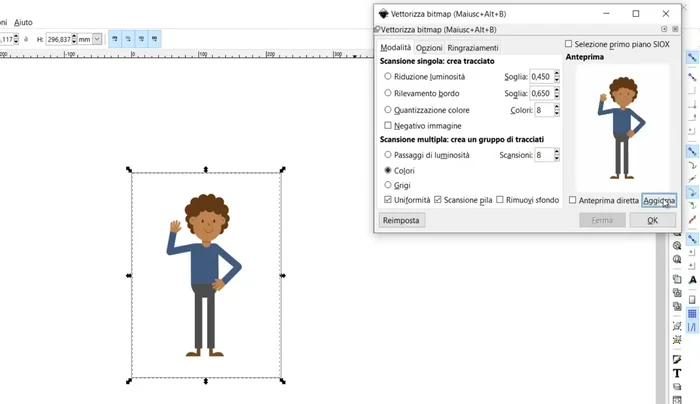Screen dimensions: 700x404
Task: Enable the Negativo immagine checkbox
Action: (x=388, y=126)
